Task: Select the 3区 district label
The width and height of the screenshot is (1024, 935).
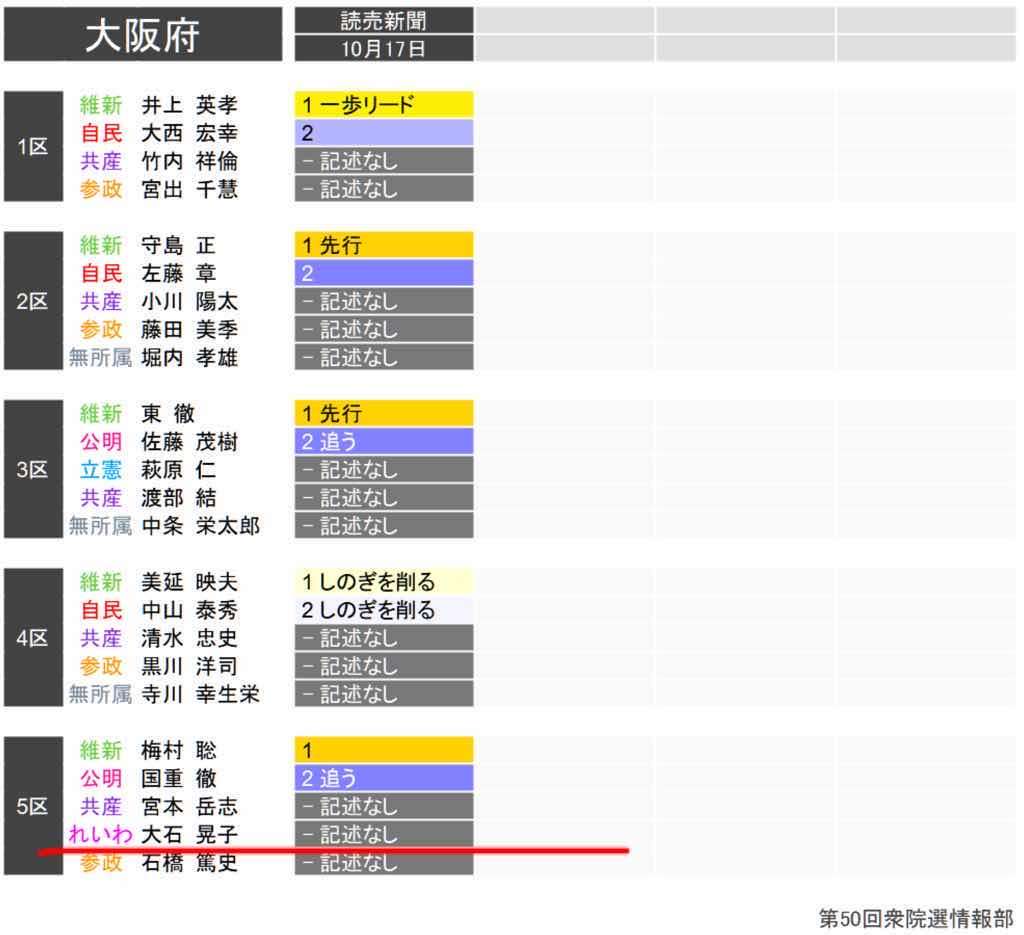Action: [x=32, y=469]
